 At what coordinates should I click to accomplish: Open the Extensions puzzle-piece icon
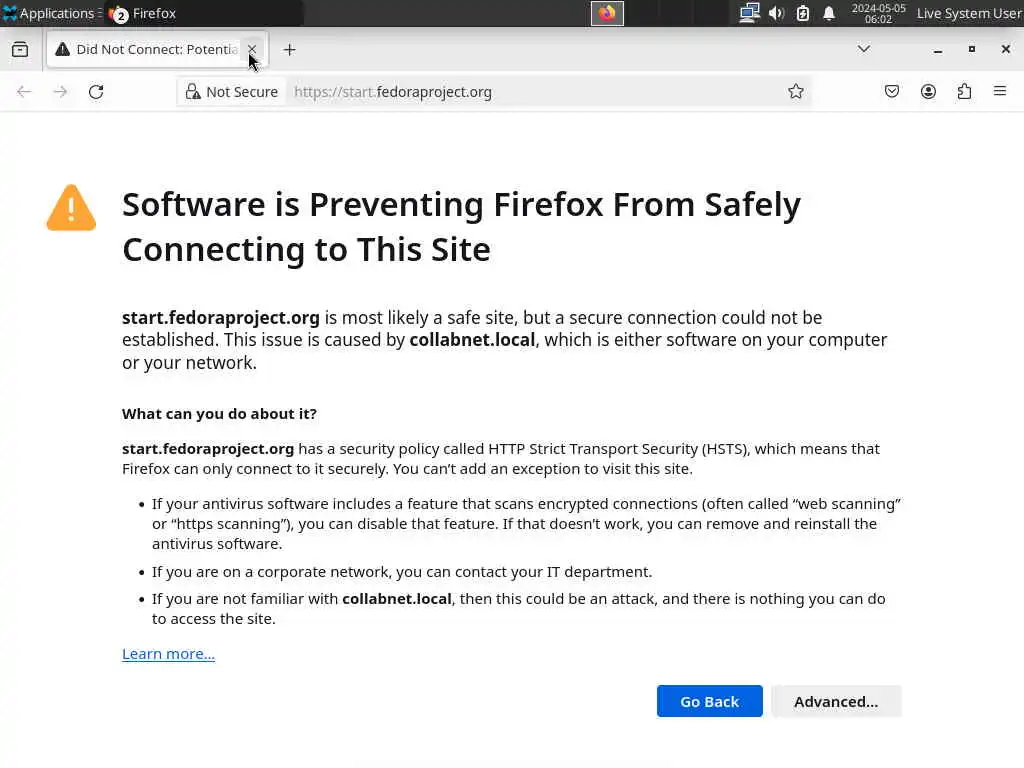pos(964,92)
